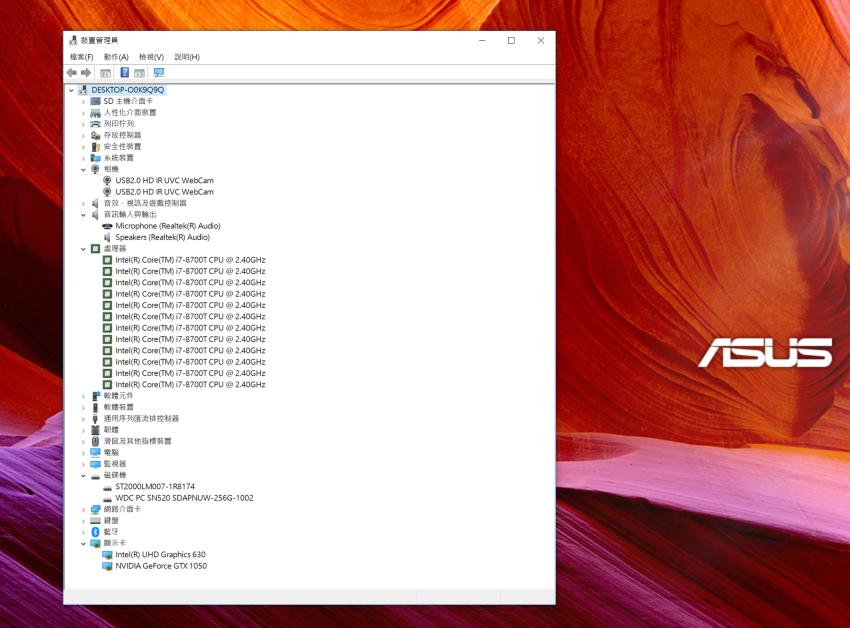The height and width of the screenshot is (628, 850).
Task: Click the Bluetooth (藍牙) category icon
Action: point(96,532)
